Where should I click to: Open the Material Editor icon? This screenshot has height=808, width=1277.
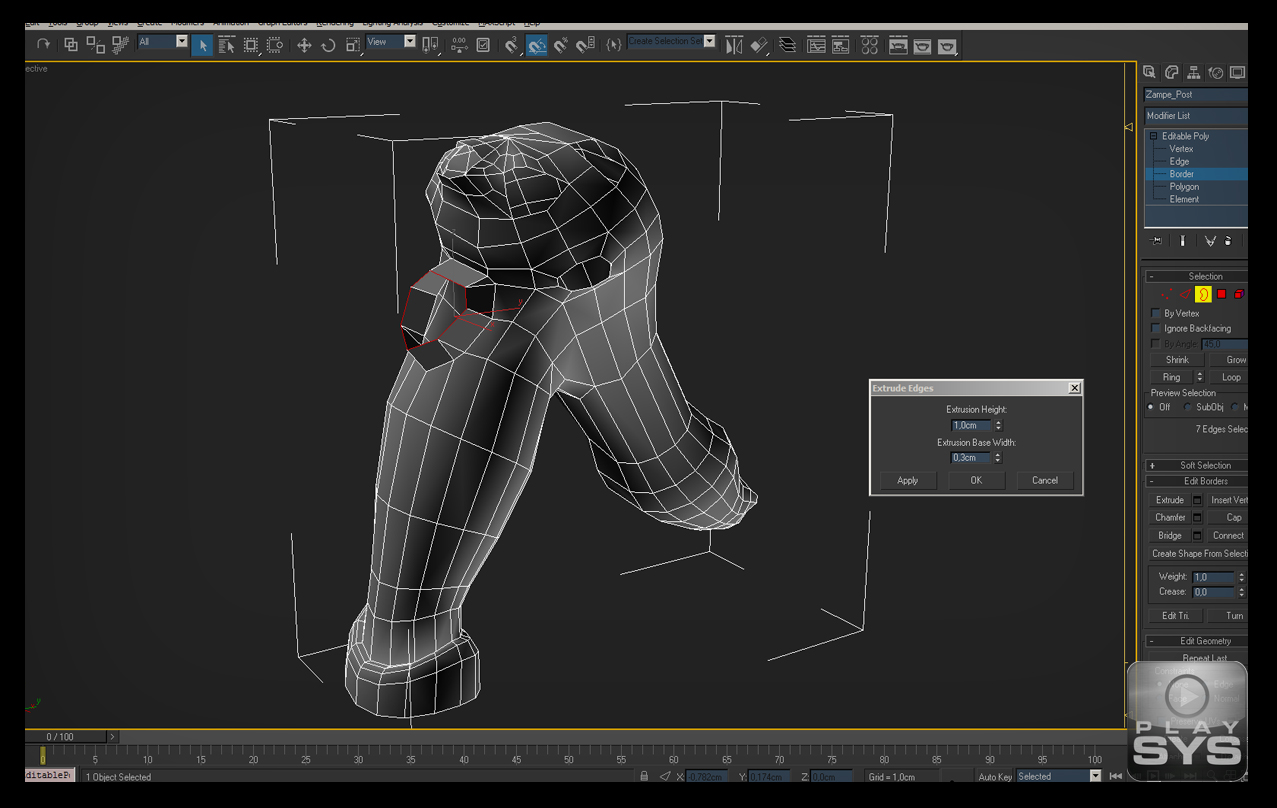coord(869,44)
